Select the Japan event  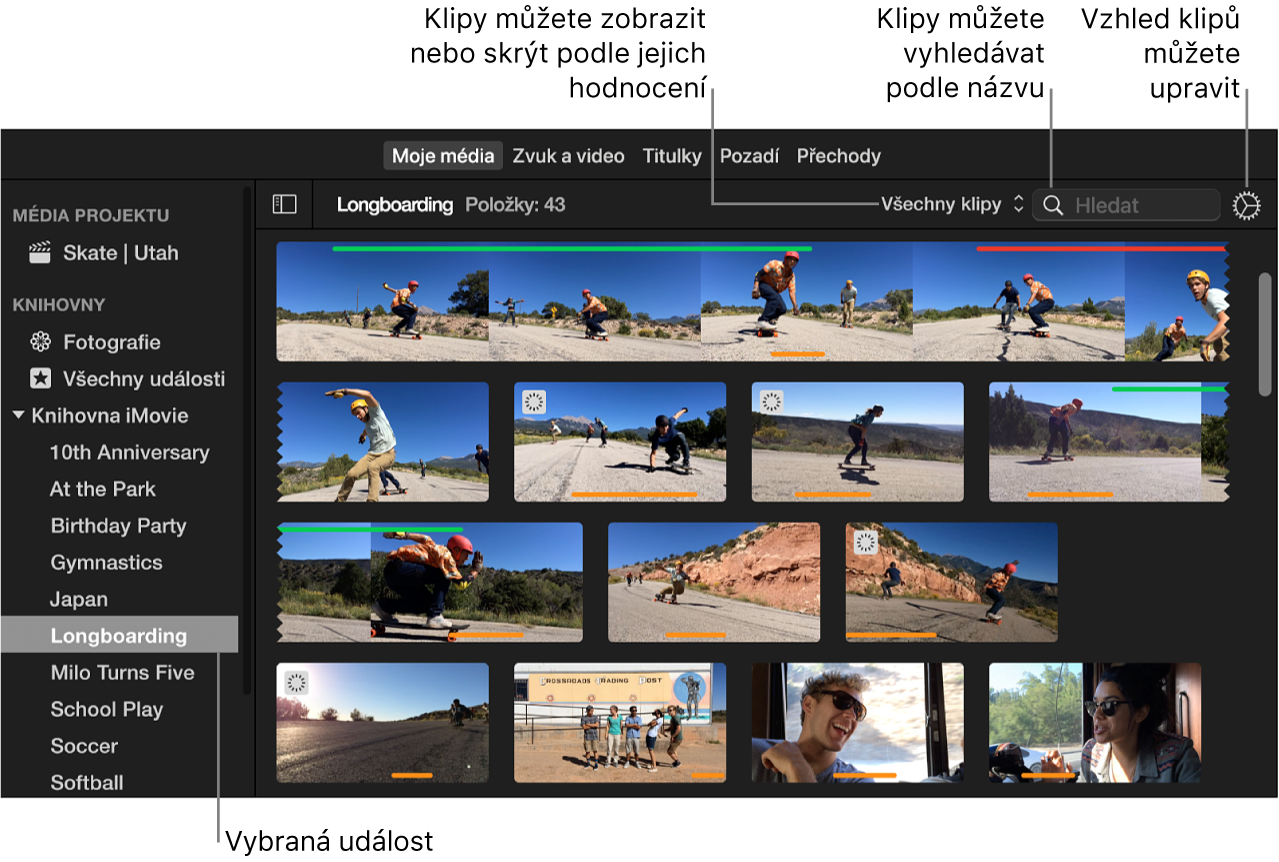tap(79, 599)
